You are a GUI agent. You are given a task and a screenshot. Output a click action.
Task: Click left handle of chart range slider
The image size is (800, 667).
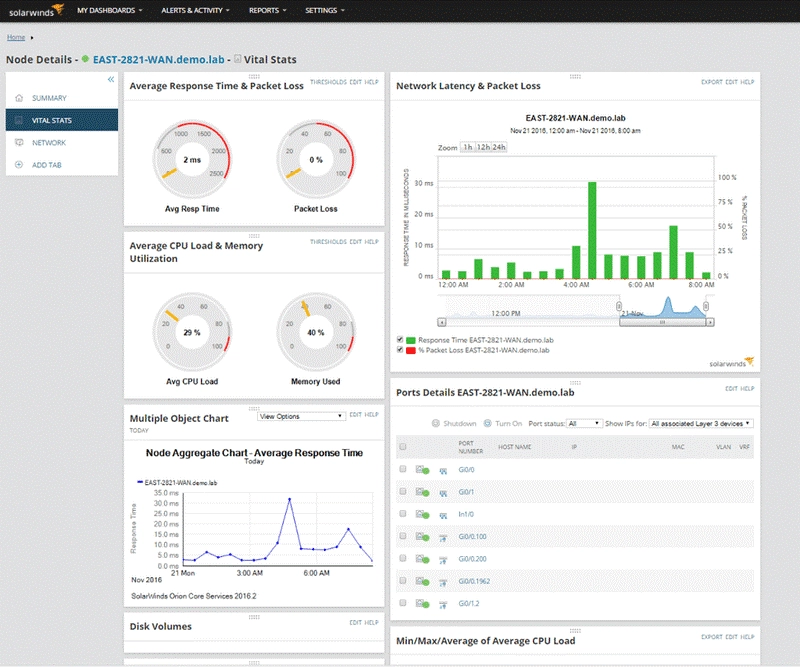[x=619, y=306]
